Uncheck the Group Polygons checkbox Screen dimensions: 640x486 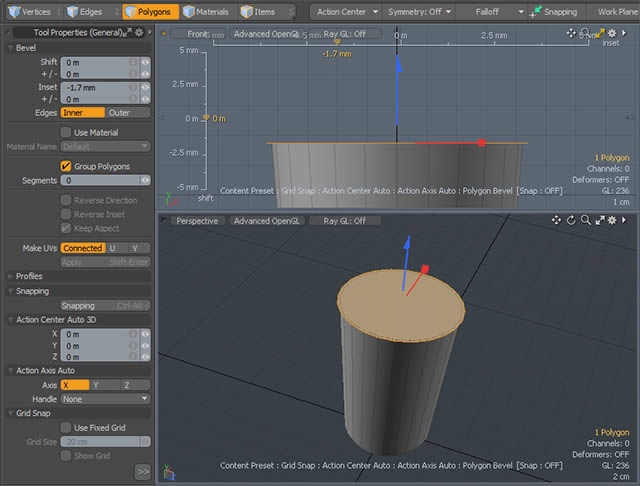pos(66,166)
